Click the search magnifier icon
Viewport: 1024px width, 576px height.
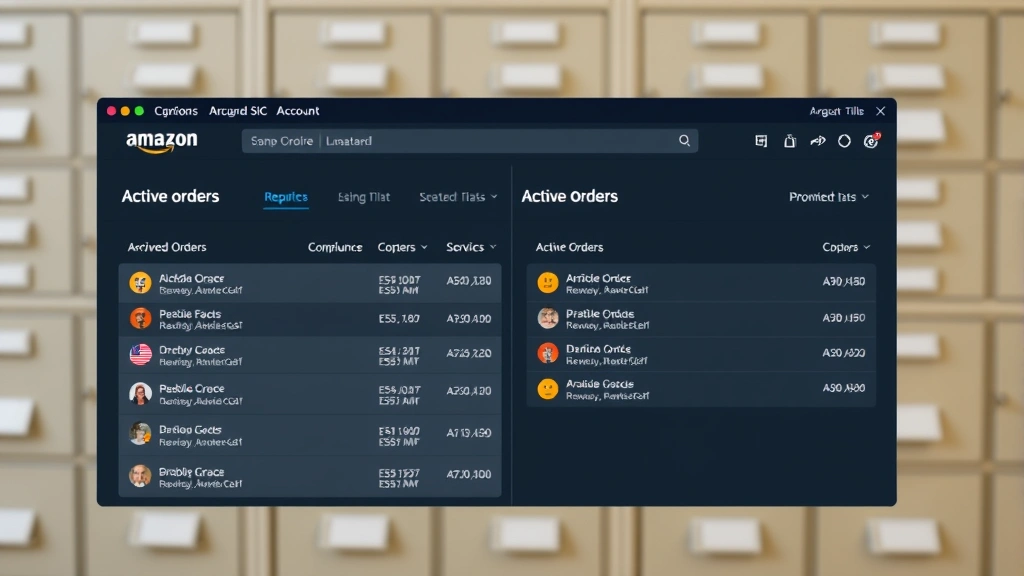[685, 141]
